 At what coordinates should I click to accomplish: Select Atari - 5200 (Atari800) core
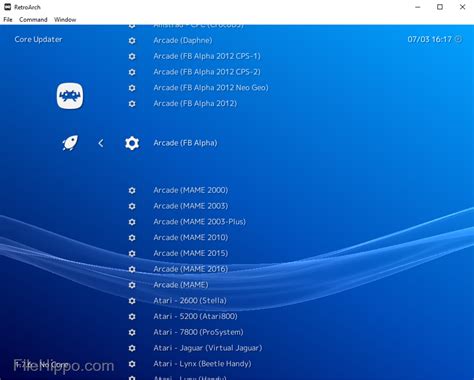[x=195, y=316]
